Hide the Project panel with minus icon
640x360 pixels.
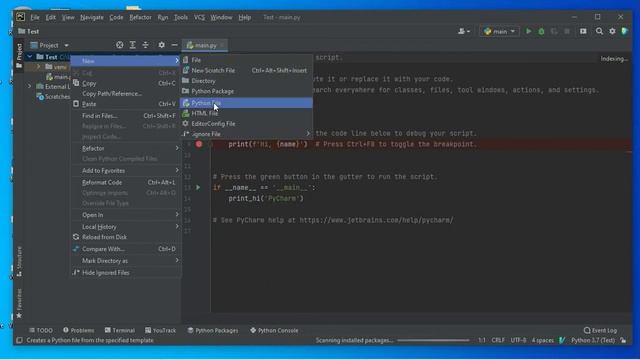(174, 45)
